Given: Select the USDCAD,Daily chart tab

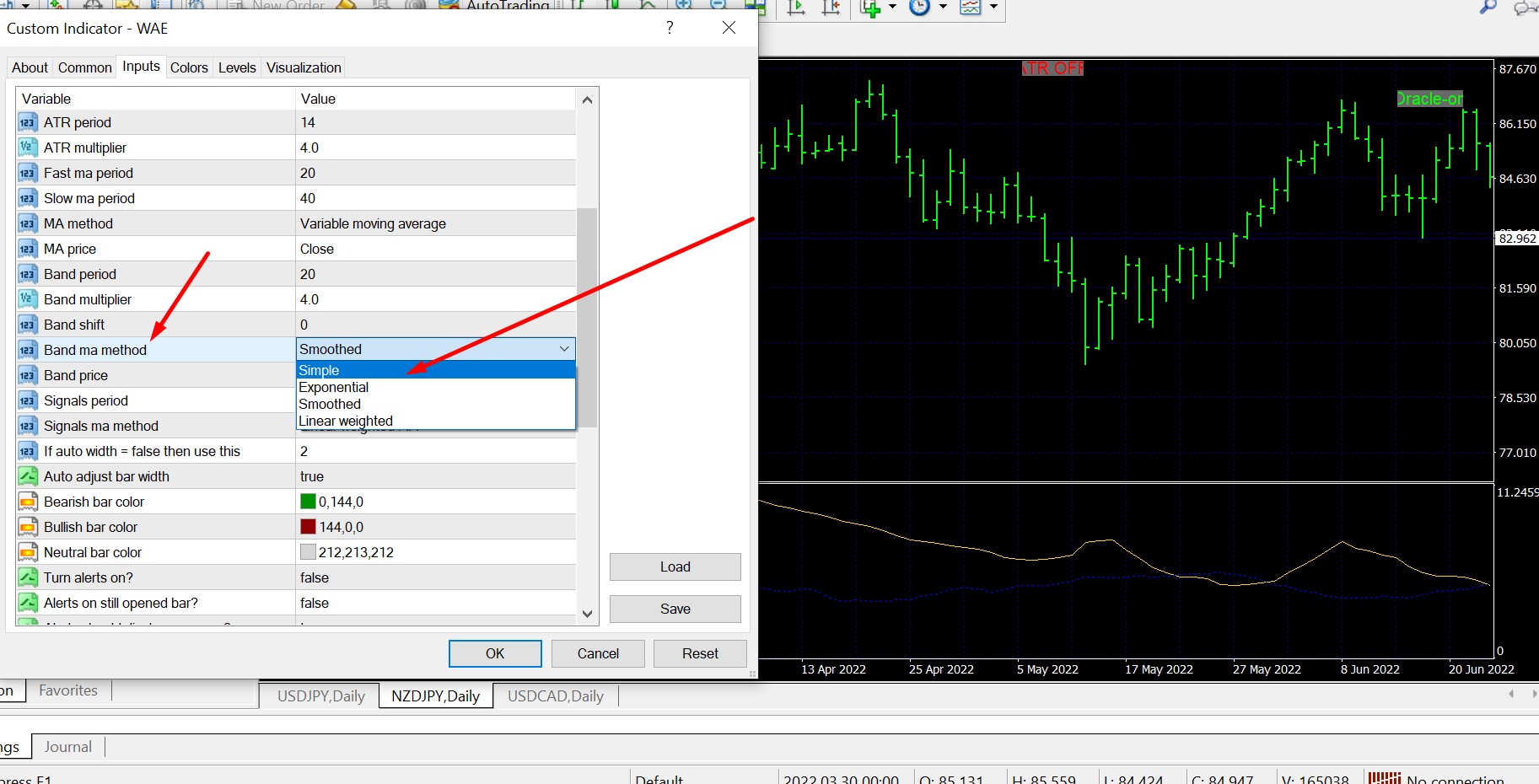Looking at the screenshot, I should 556,696.
